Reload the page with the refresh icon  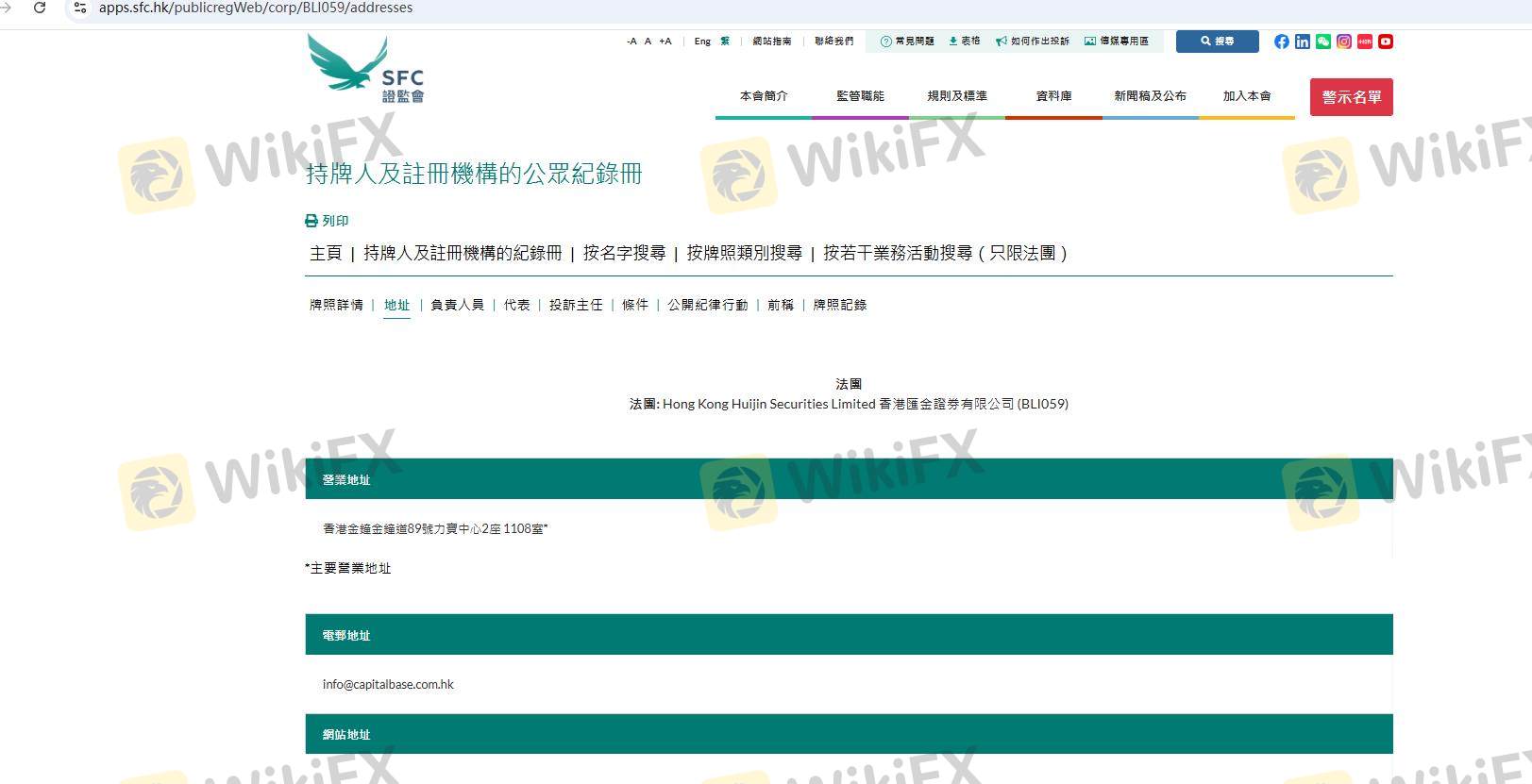(x=40, y=8)
